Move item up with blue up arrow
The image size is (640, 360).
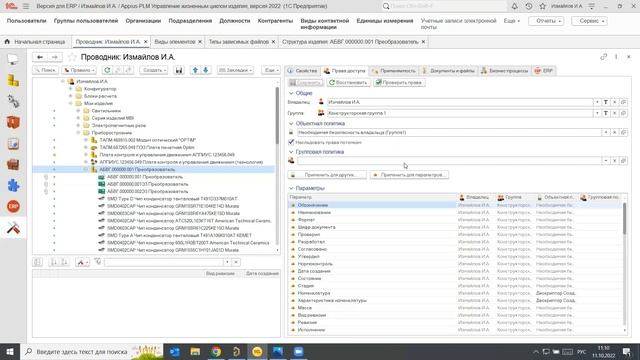point(195,70)
